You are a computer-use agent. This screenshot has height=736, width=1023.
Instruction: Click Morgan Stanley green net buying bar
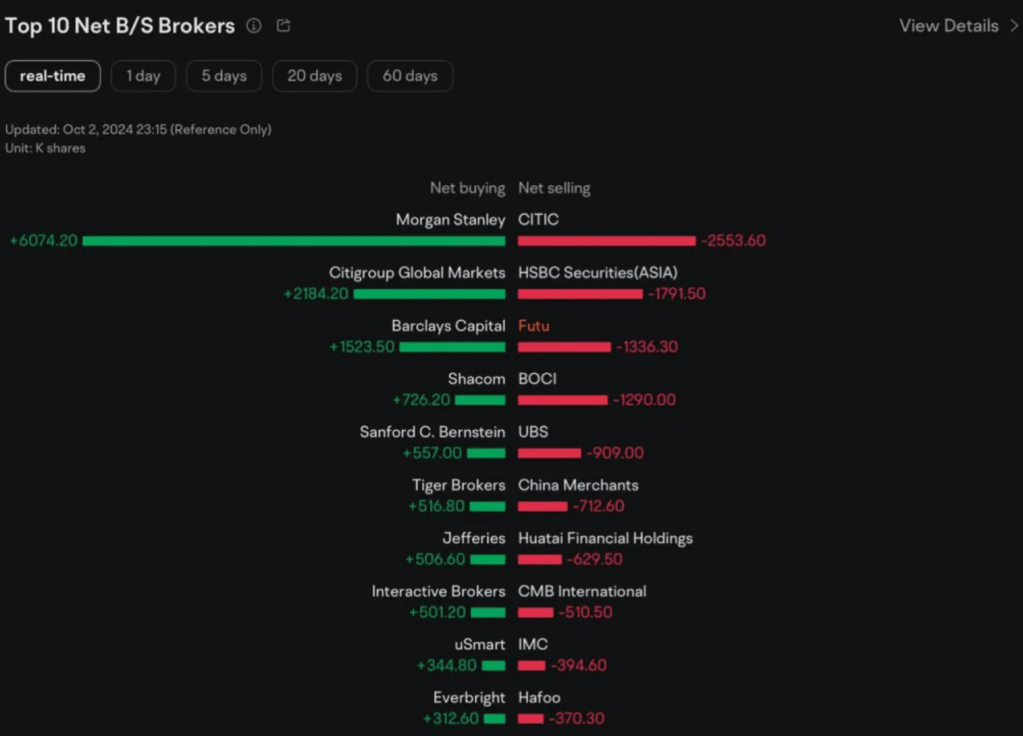[294, 241]
